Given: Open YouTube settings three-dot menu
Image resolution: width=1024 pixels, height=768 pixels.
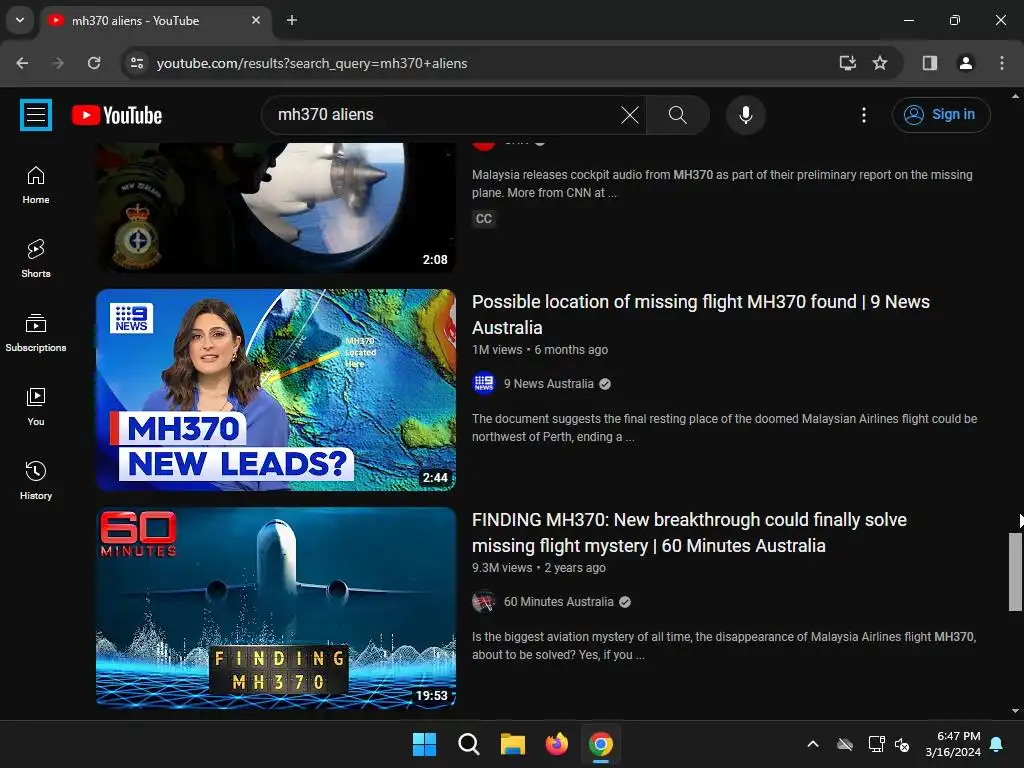Looking at the screenshot, I should 863,115.
